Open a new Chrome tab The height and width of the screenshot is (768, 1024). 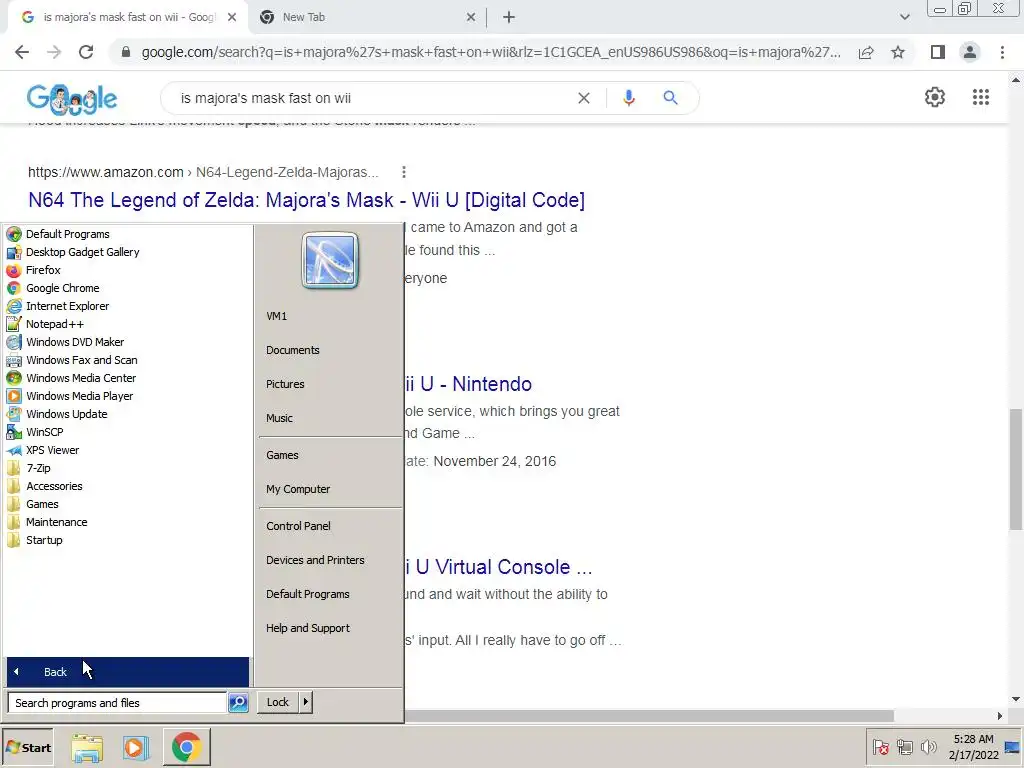point(509,18)
